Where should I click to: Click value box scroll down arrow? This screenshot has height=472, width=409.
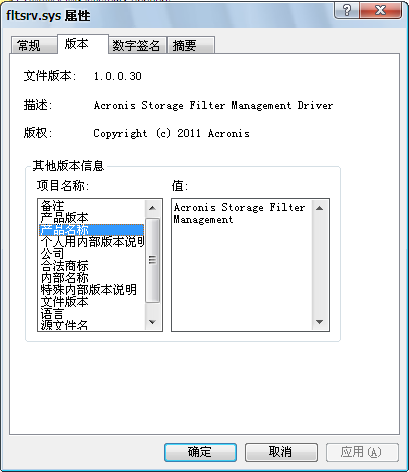(x=319, y=322)
